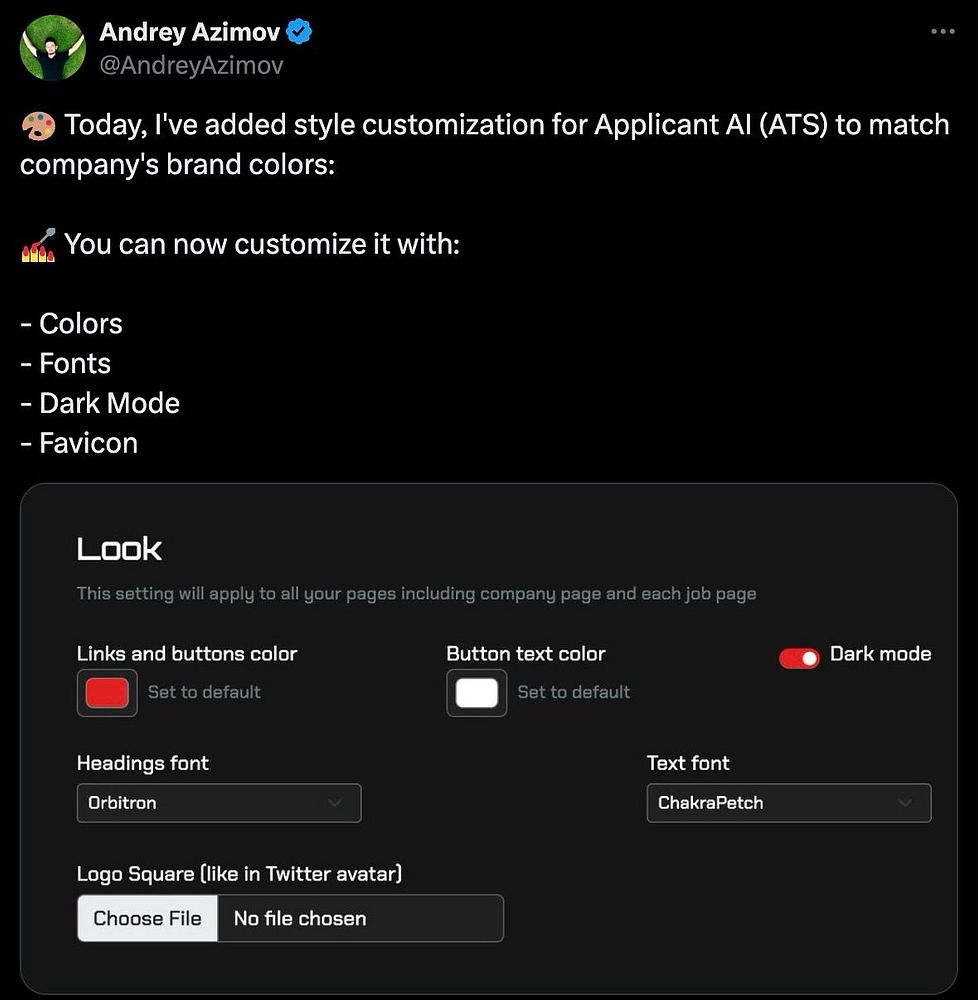Click the blue verified badge
Image resolution: width=978 pixels, height=1000 pixels.
point(299,31)
